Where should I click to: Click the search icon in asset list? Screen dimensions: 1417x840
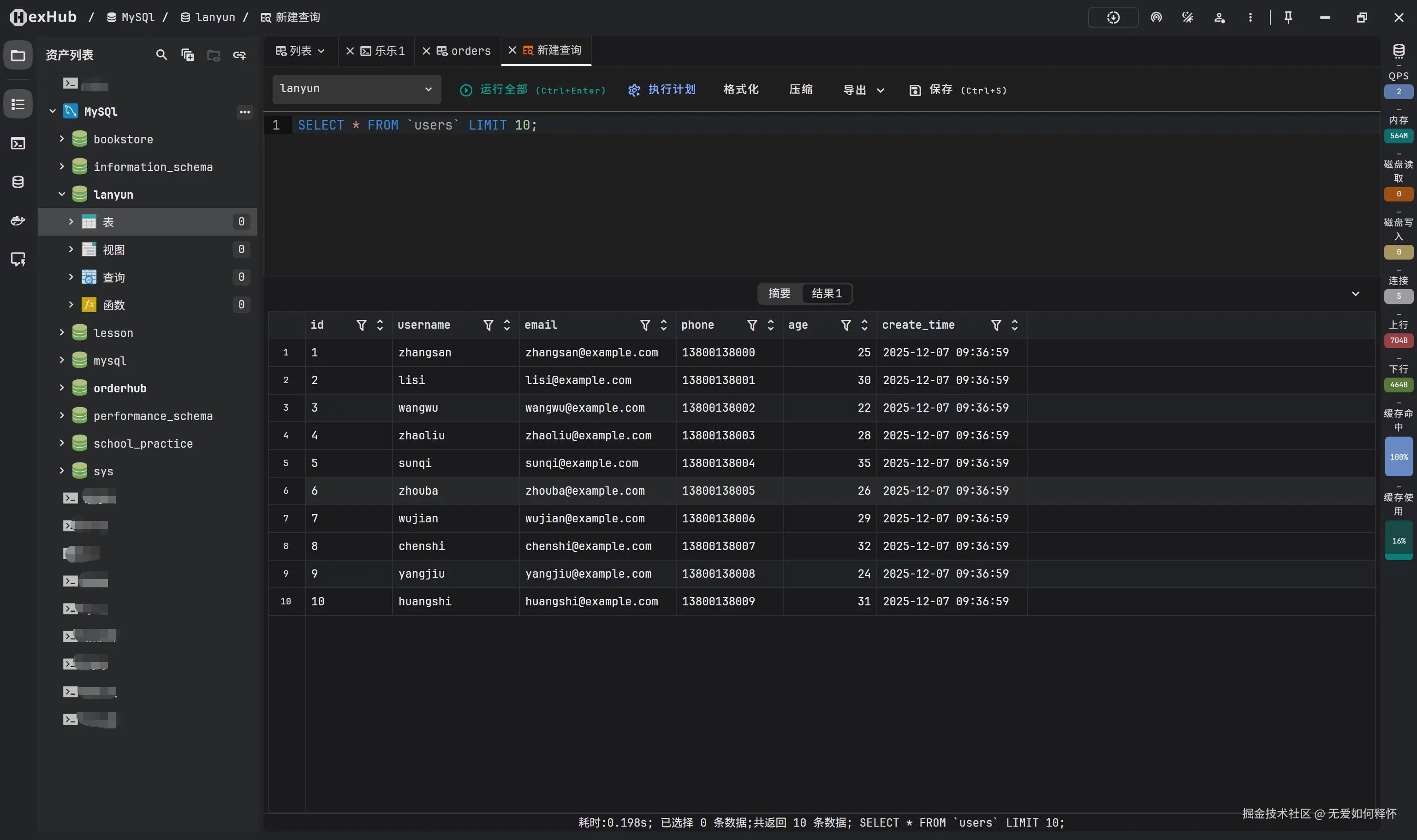161,55
